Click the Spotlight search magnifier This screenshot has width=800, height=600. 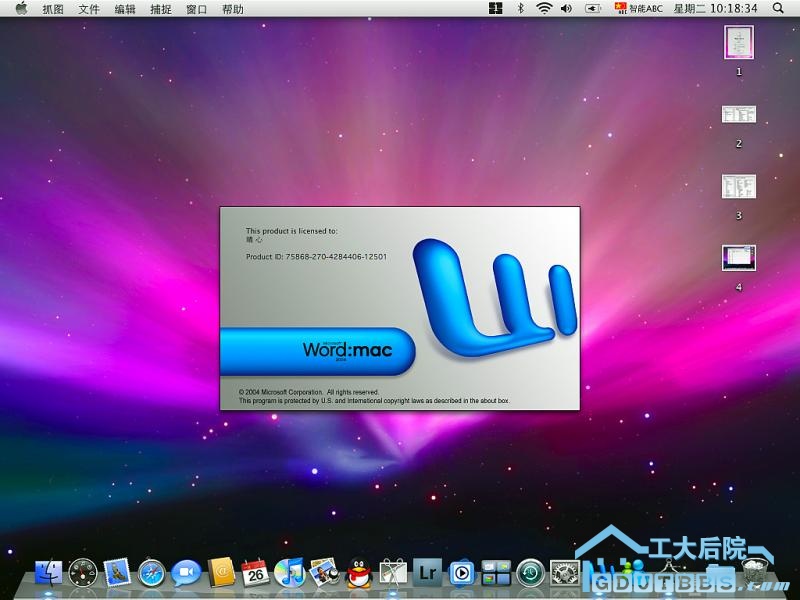click(778, 9)
